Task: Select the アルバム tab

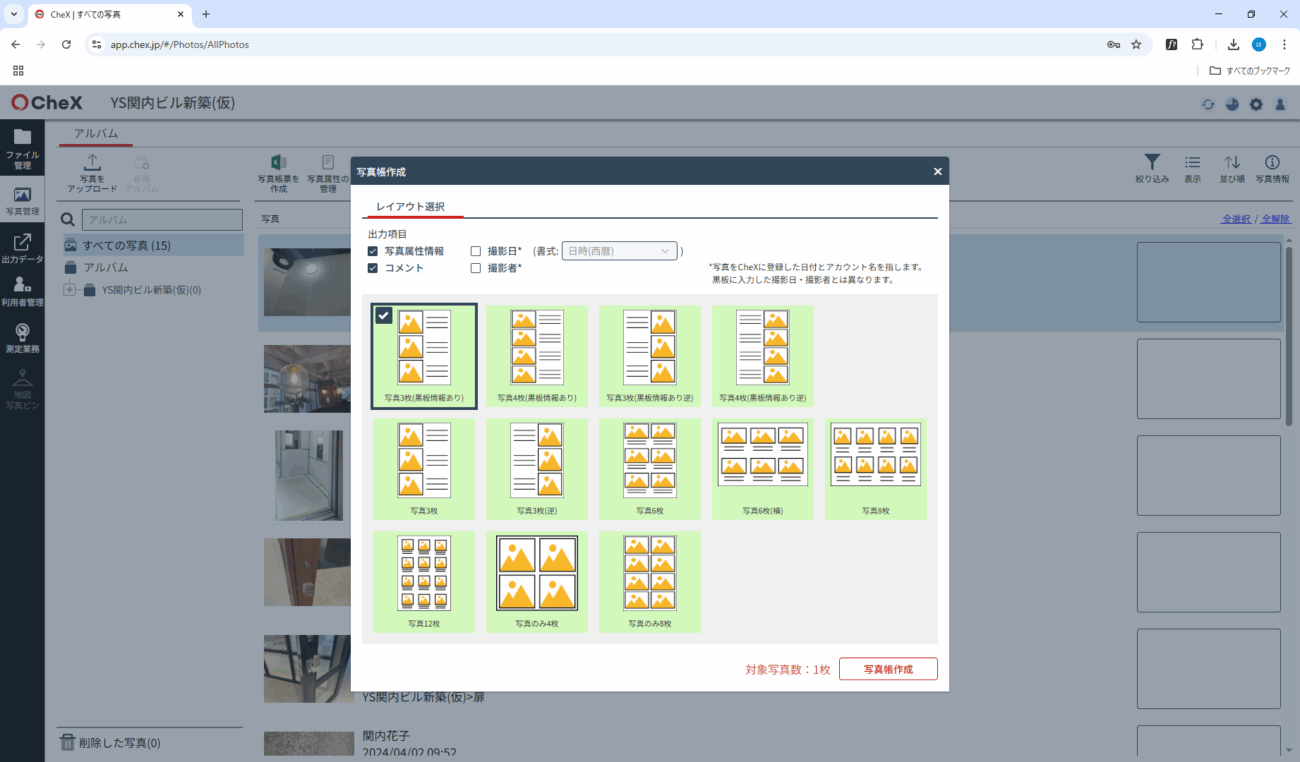Action: (x=96, y=134)
